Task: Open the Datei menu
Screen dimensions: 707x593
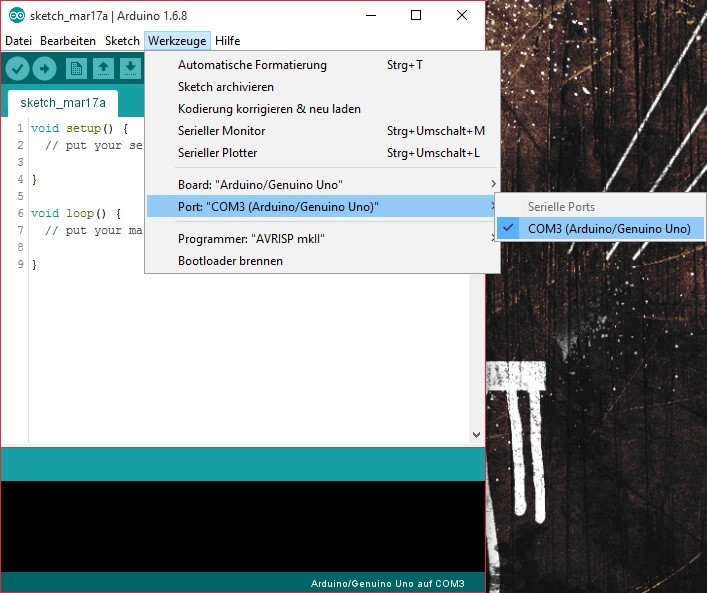Action: [x=18, y=41]
